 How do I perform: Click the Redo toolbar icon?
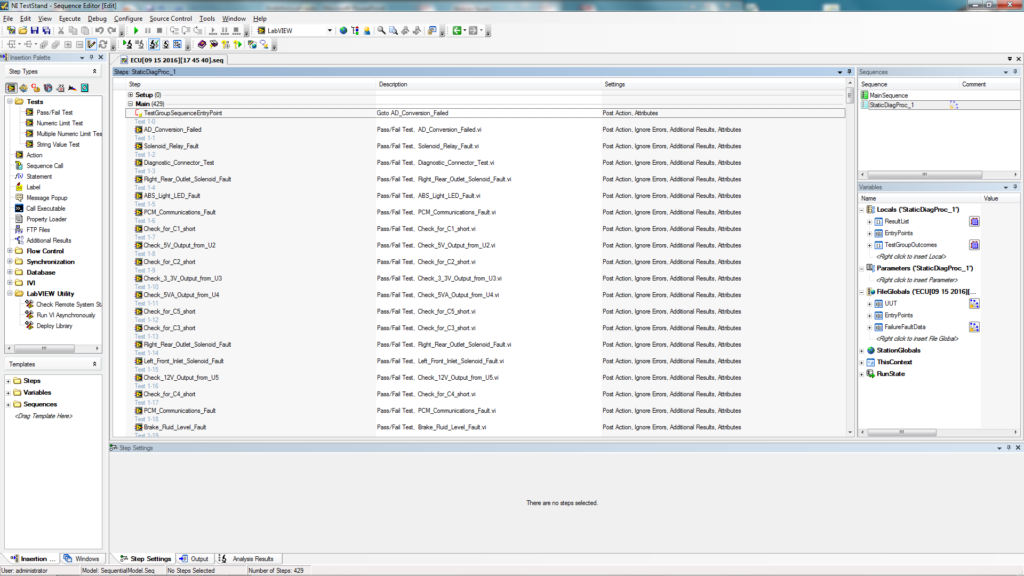click(x=112, y=31)
